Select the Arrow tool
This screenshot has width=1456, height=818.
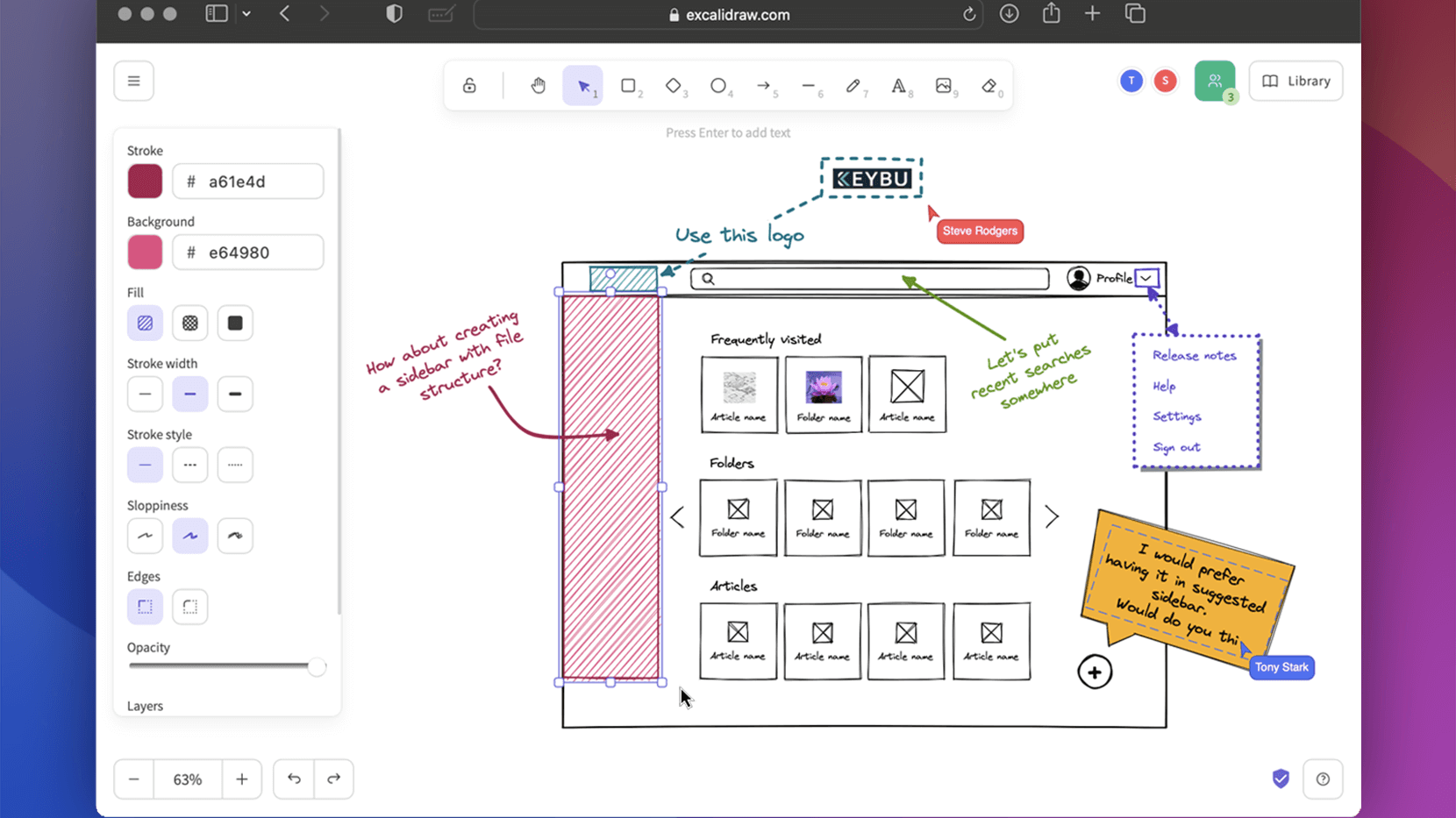[763, 86]
